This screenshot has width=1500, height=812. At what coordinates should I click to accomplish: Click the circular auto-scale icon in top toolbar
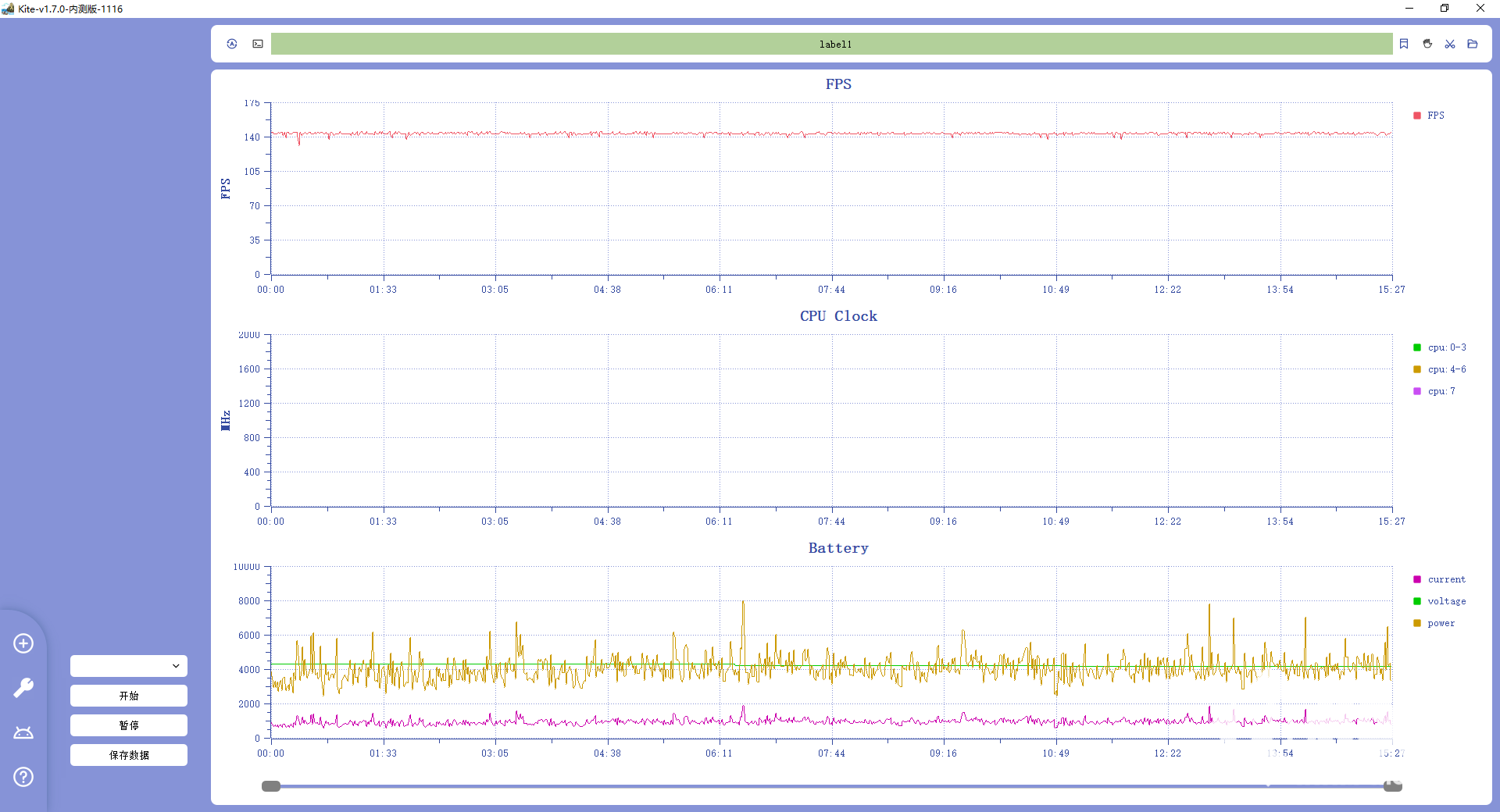[x=232, y=44]
